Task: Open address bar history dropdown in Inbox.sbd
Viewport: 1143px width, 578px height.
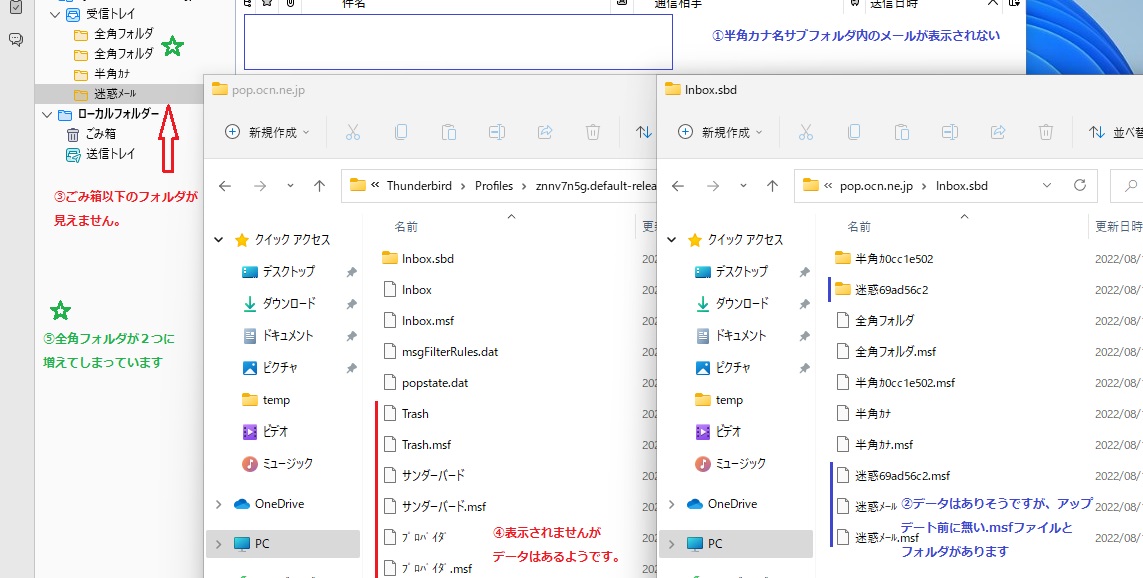Action: click(1046, 186)
